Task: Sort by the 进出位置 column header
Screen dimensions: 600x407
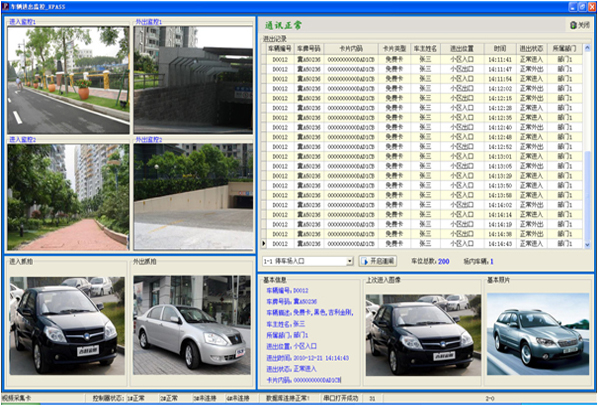Action: point(462,49)
